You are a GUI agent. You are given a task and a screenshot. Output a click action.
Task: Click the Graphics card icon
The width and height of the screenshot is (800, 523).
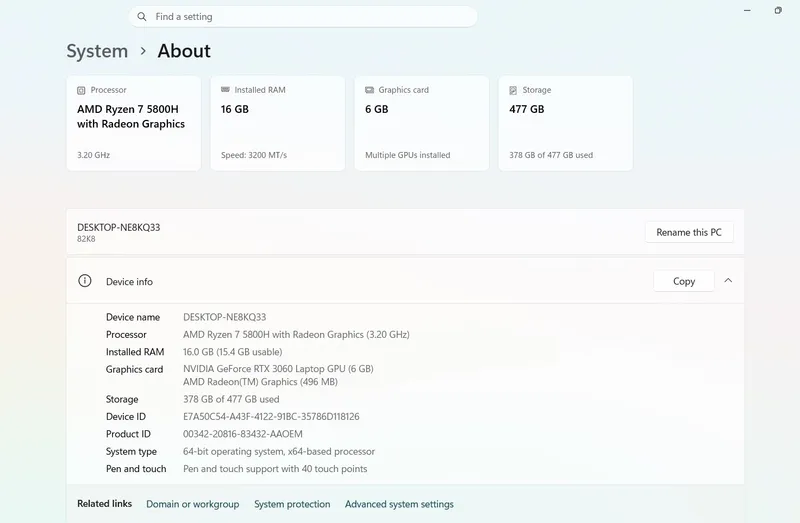(369, 90)
